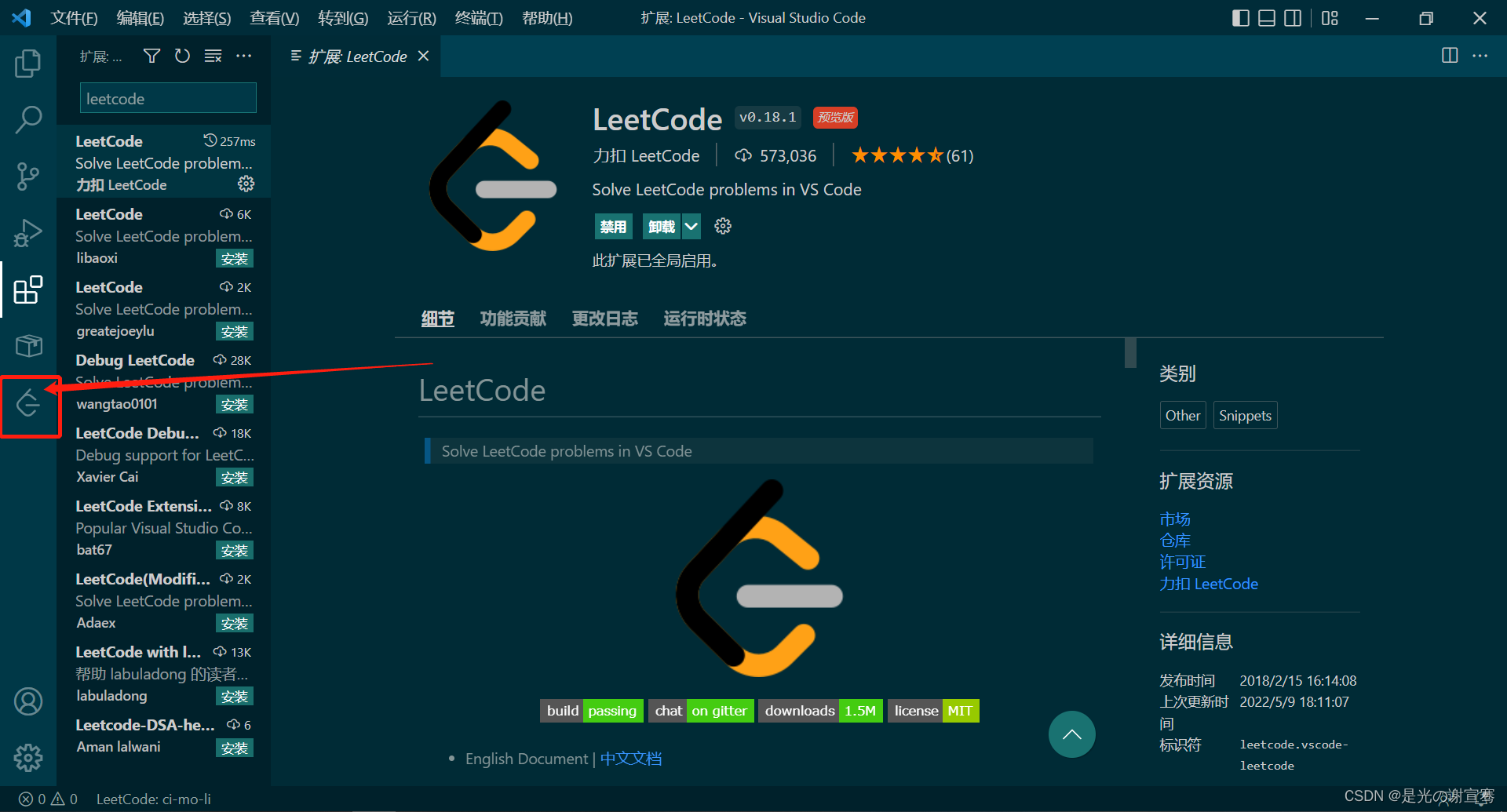The height and width of the screenshot is (812, 1507).
Task: Open the 查看(V) menu
Action: (275, 18)
